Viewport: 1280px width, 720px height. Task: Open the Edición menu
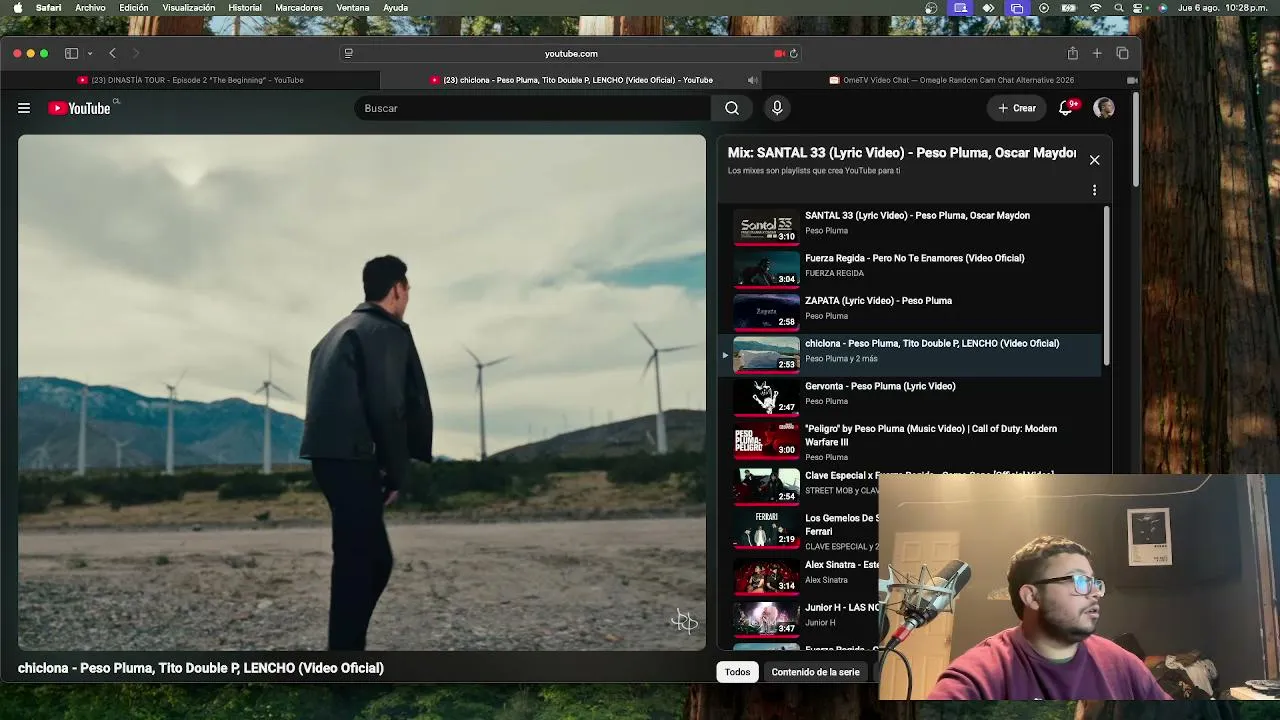coord(134,8)
